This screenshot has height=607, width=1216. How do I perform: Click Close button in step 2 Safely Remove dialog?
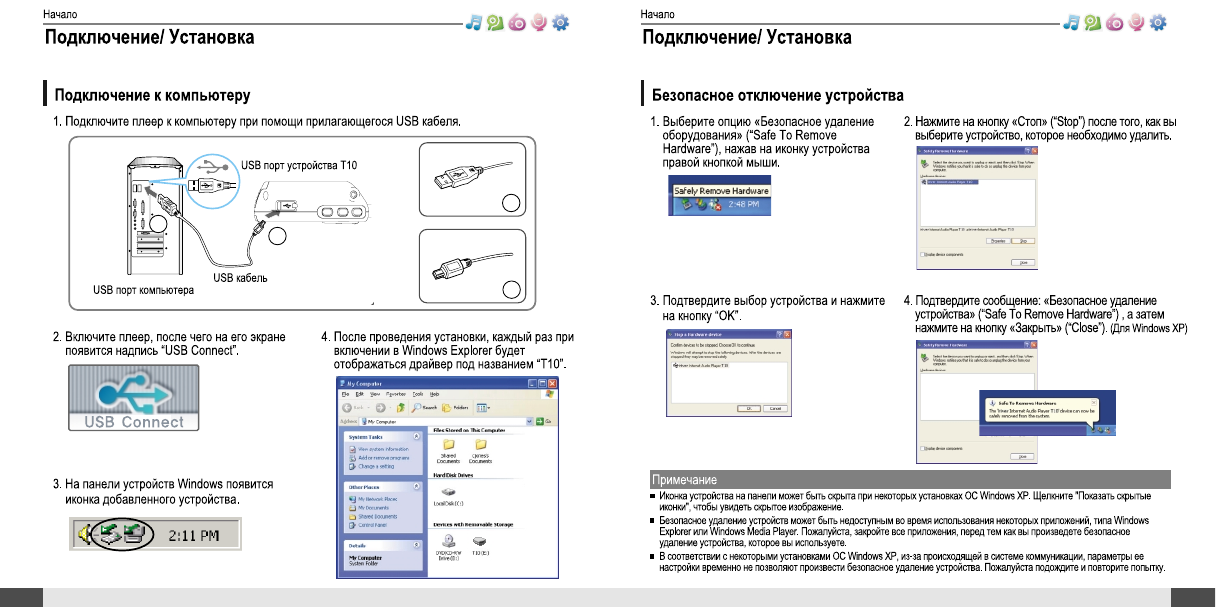[x=1023, y=263]
